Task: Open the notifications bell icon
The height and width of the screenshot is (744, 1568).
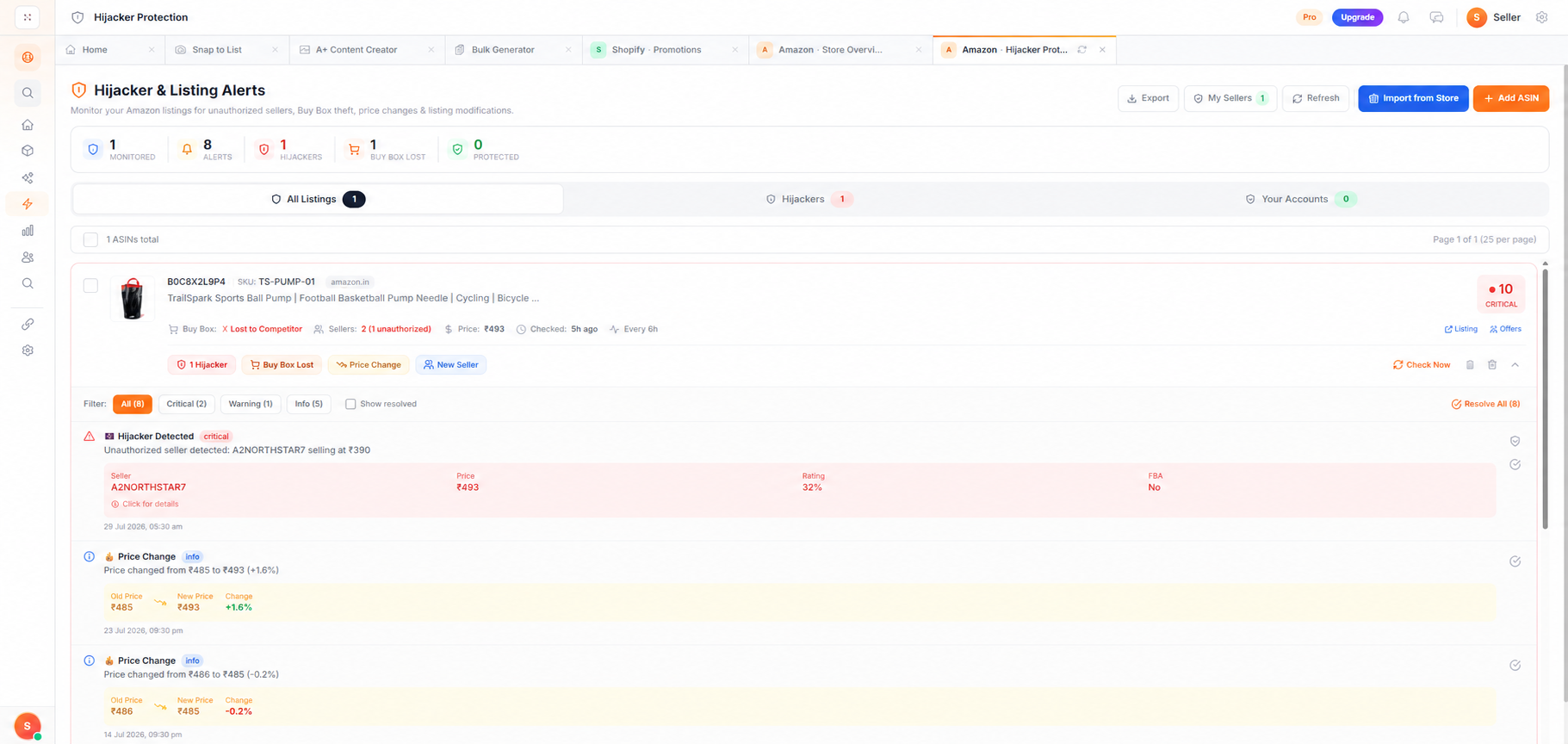Action: [1404, 17]
